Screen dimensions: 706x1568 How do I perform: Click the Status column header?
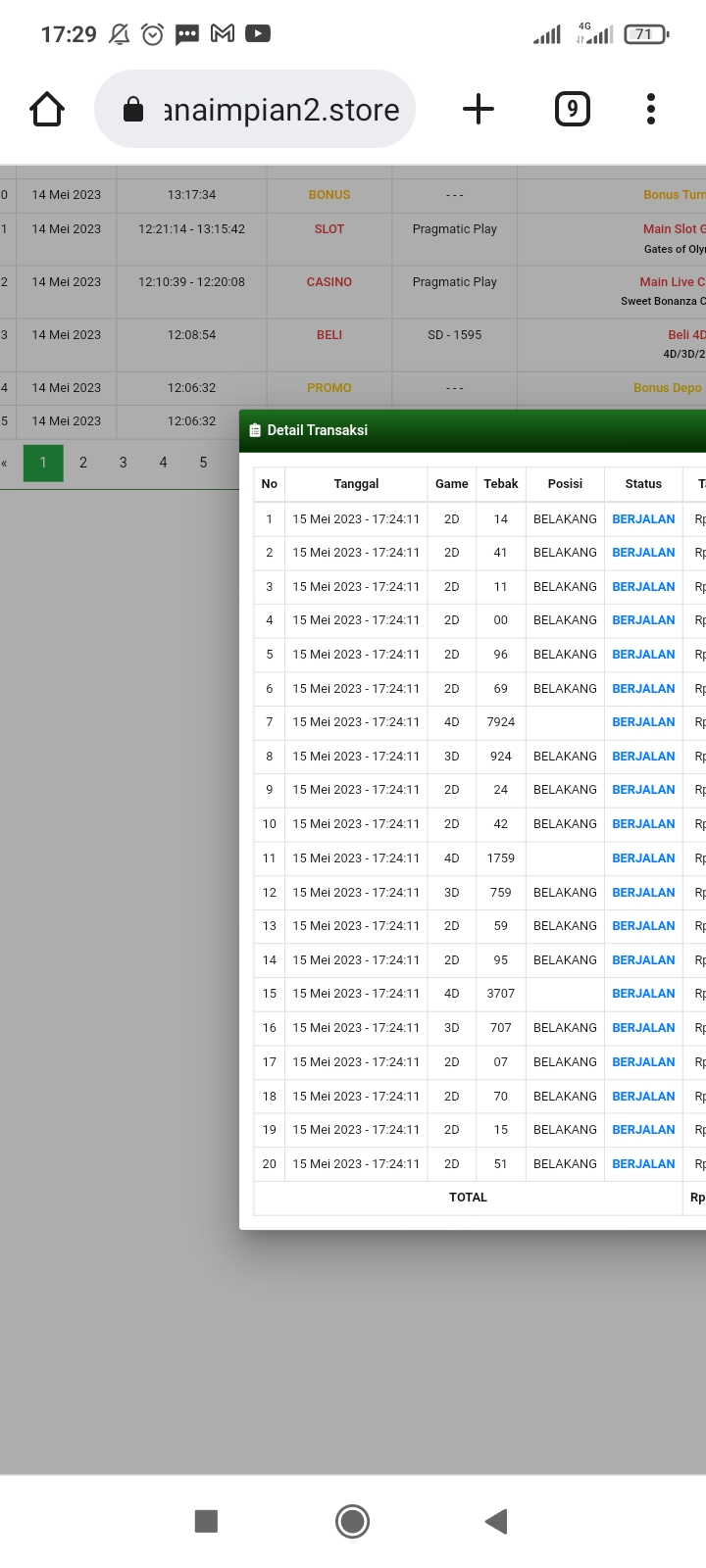[643, 484]
